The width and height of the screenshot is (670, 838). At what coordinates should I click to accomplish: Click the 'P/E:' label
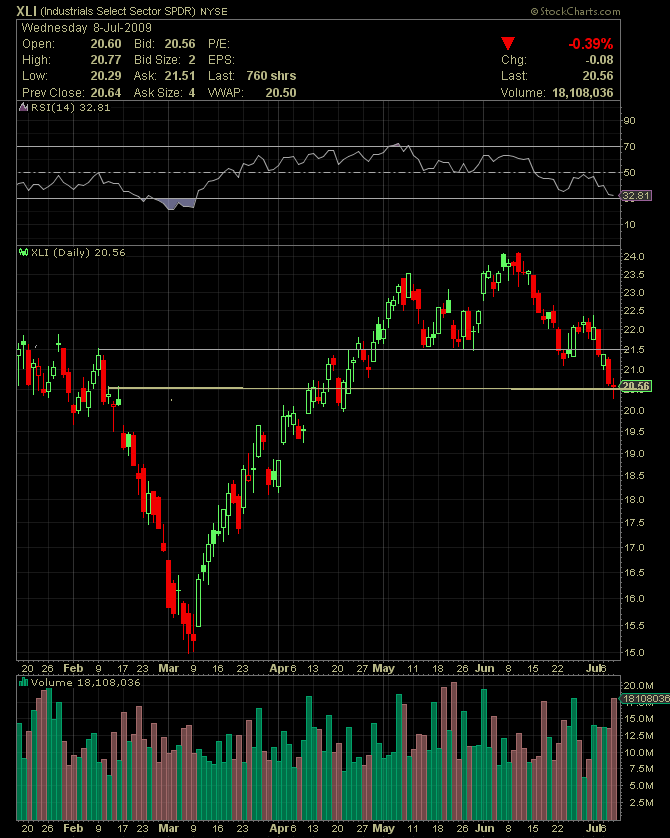(x=219, y=44)
